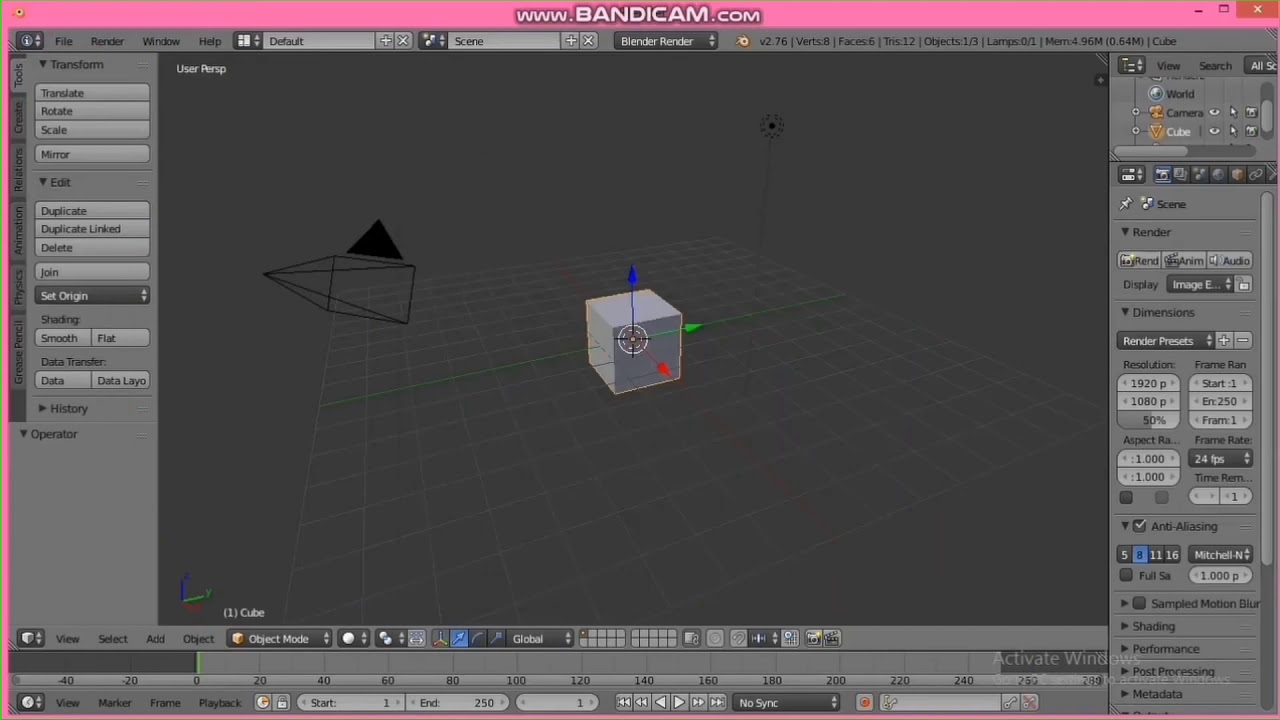Image resolution: width=1280 pixels, height=720 pixels.
Task: Click the OpenGL render animation clapper icon
Action: pos(832,638)
